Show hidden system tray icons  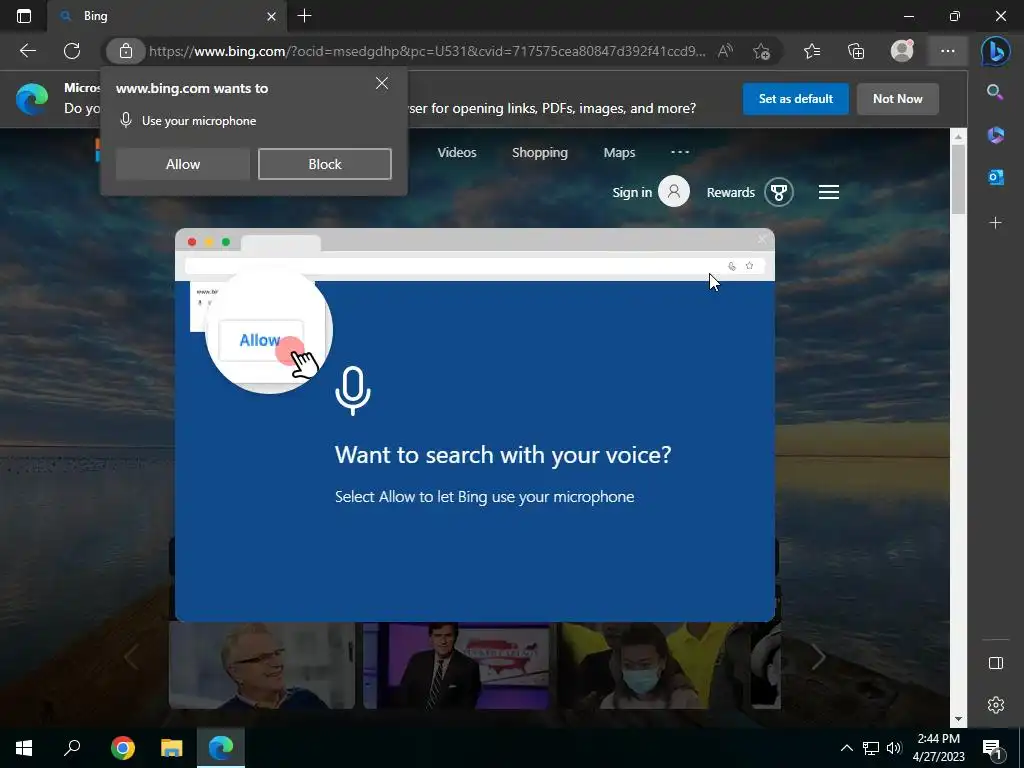(846, 748)
